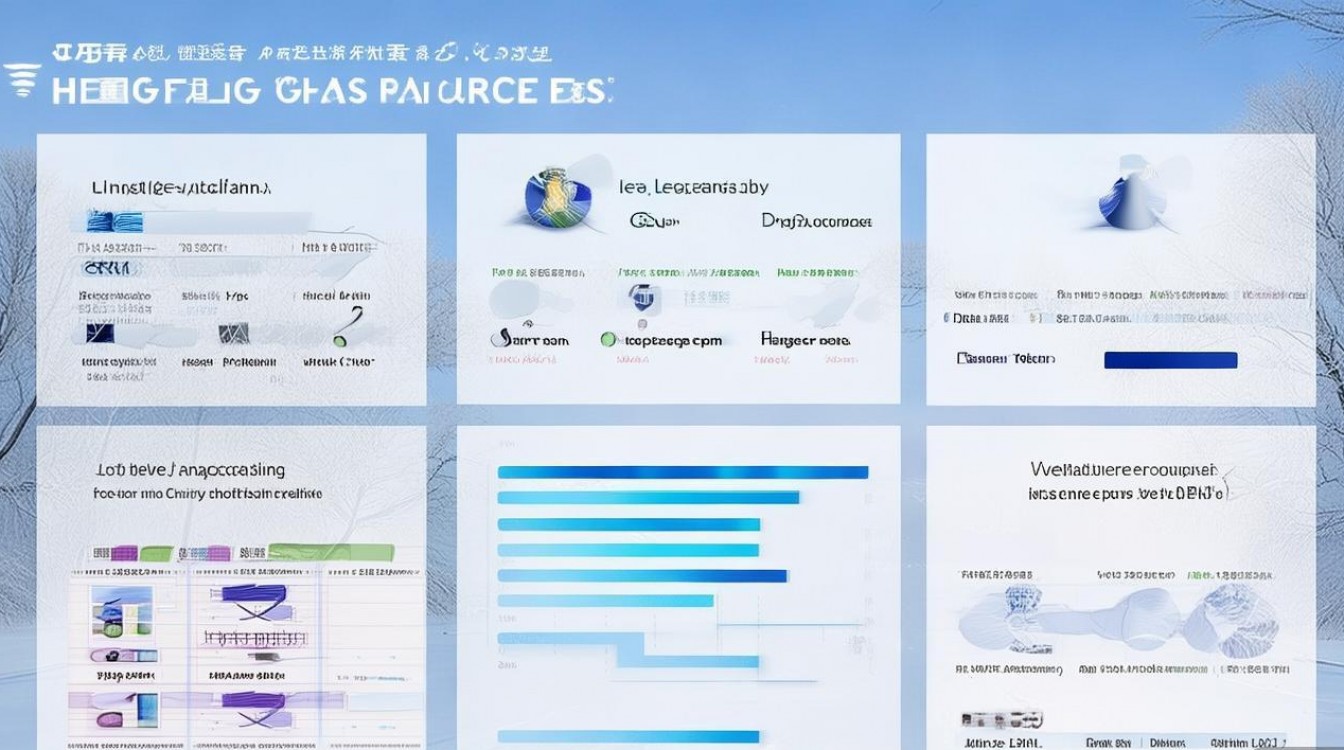Toggle the green circle beside "topteage cpm"
The image size is (1344, 750).
click(x=608, y=340)
